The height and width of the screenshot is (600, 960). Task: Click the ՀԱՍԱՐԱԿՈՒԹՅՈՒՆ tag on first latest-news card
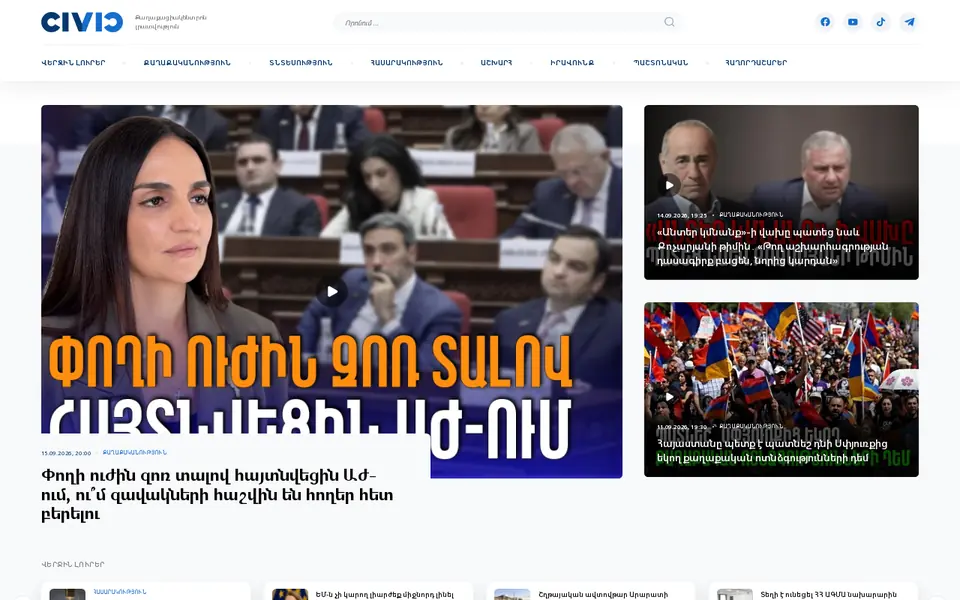tap(119, 592)
